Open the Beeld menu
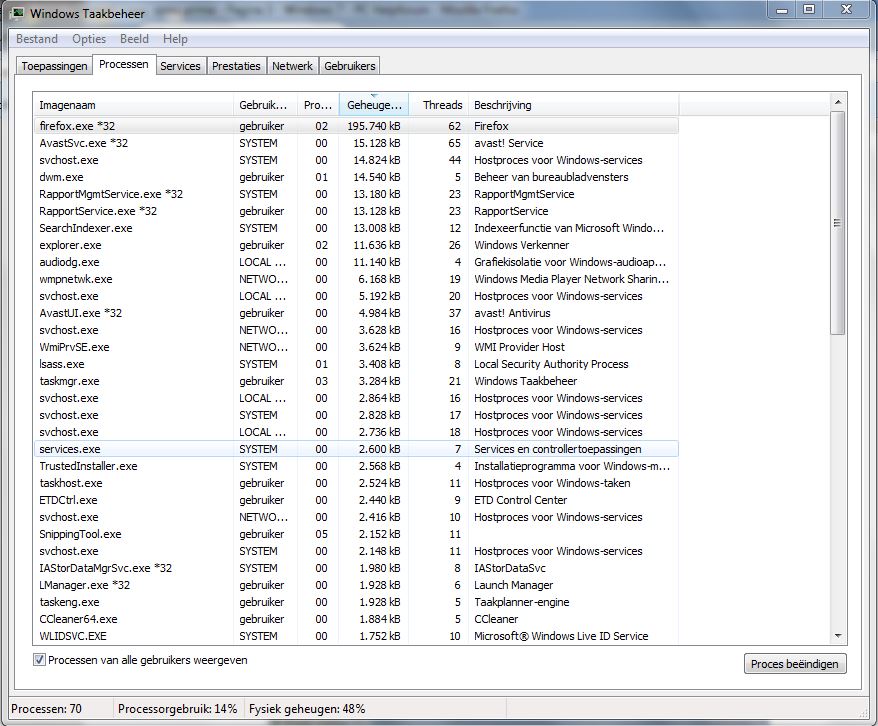878x726 pixels. tap(134, 39)
